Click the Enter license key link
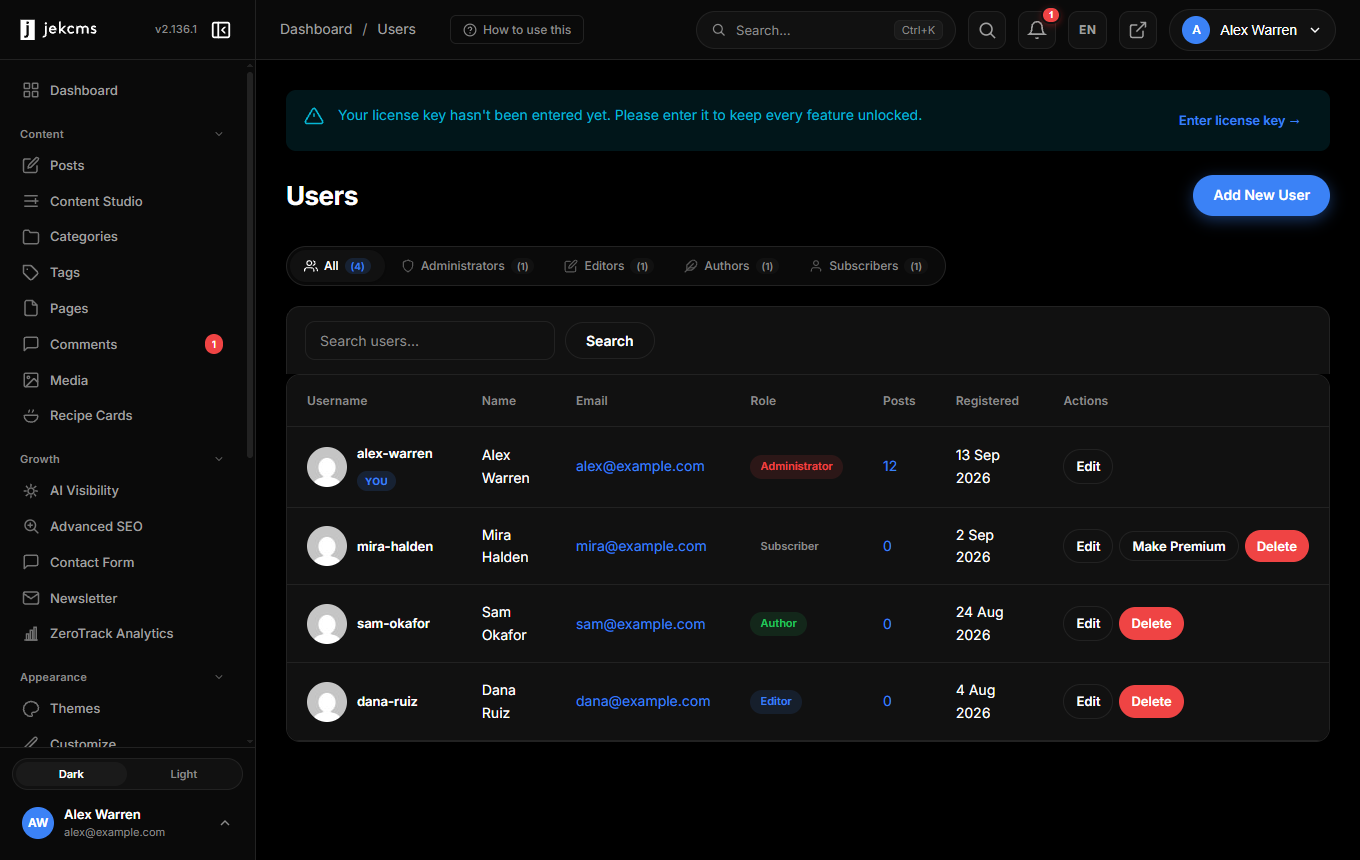Screen dimensions: 1360x860 click(1240, 121)
